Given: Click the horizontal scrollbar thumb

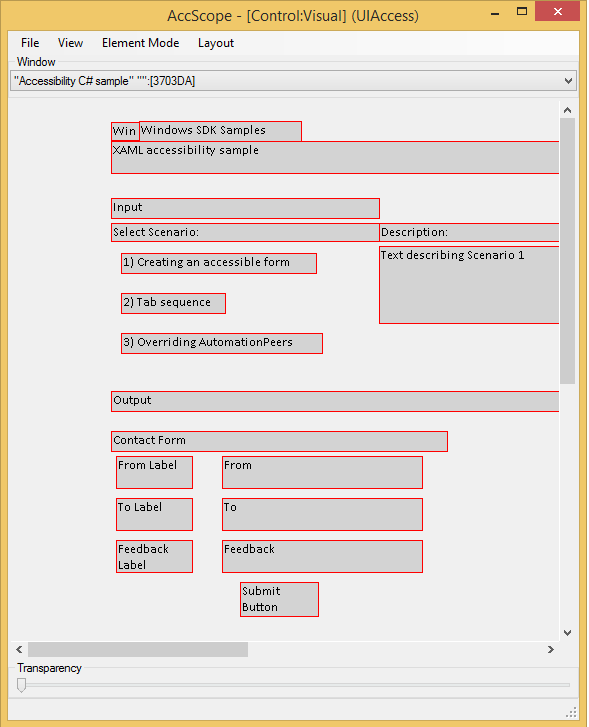Looking at the screenshot, I should pos(138,650).
